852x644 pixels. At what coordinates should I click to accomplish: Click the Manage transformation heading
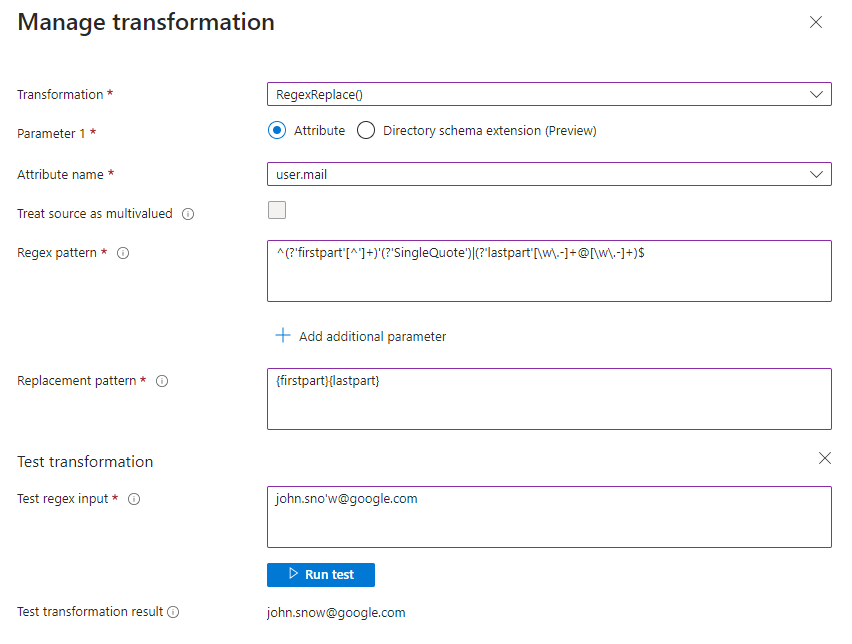146,22
